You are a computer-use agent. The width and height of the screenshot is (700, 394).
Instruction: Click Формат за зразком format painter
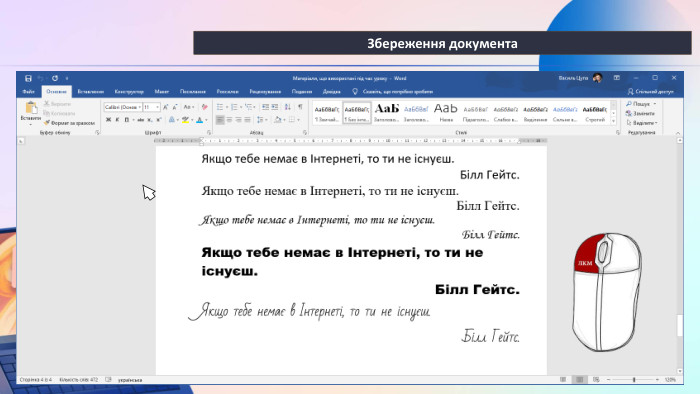70,123
